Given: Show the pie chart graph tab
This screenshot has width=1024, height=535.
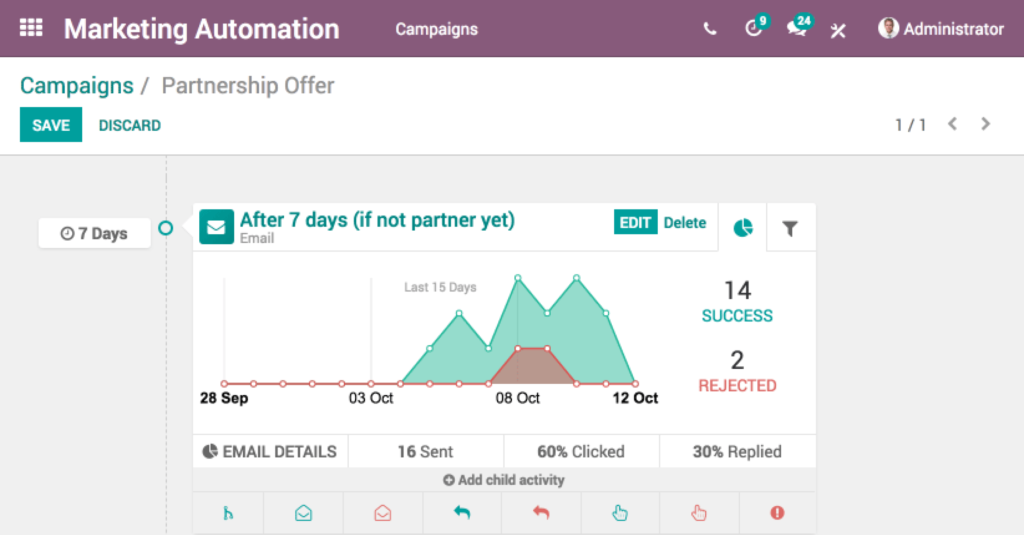Looking at the screenshot, I should [743, 228].
